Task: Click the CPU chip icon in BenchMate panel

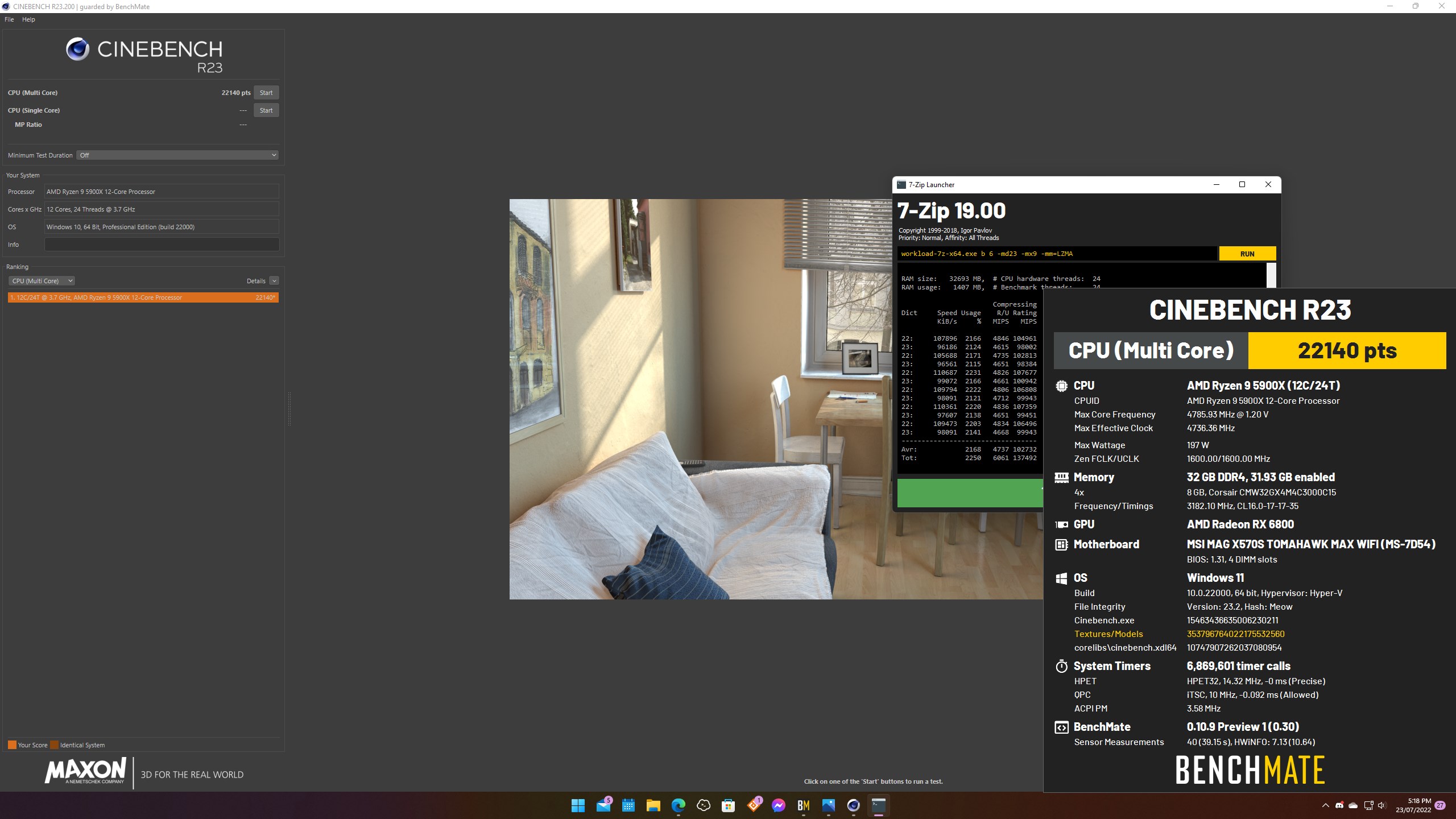Action: click(1061, 386)
